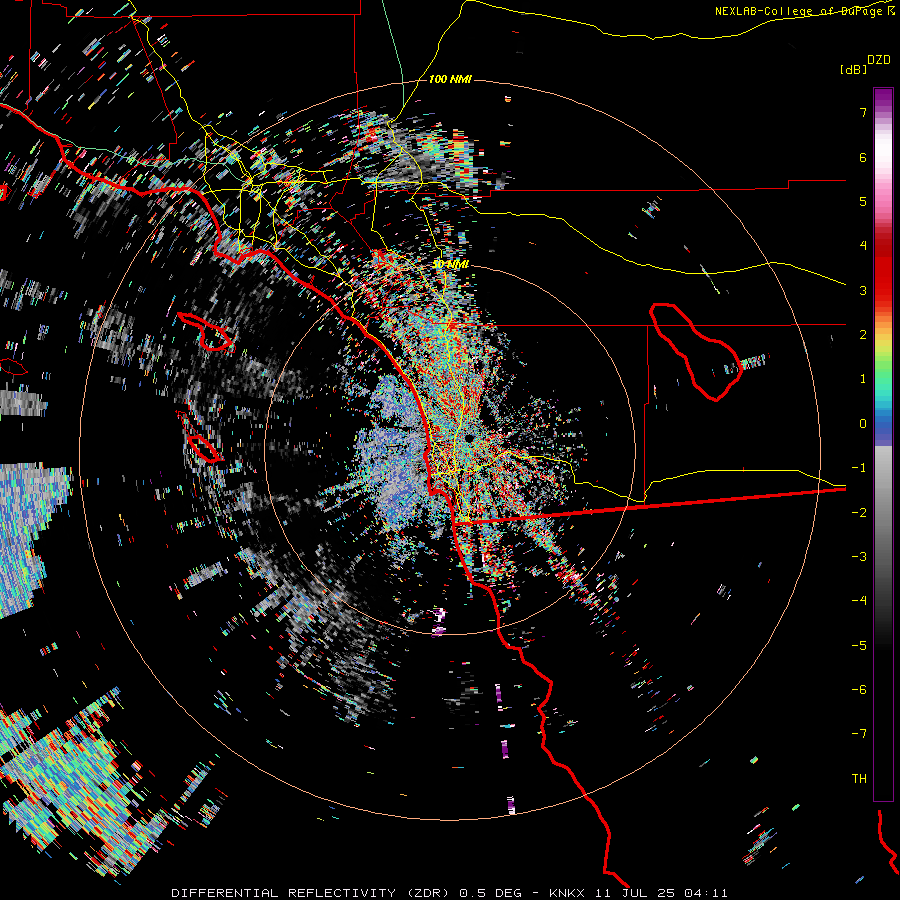Click the 2 dB scale label

(863, 335)
